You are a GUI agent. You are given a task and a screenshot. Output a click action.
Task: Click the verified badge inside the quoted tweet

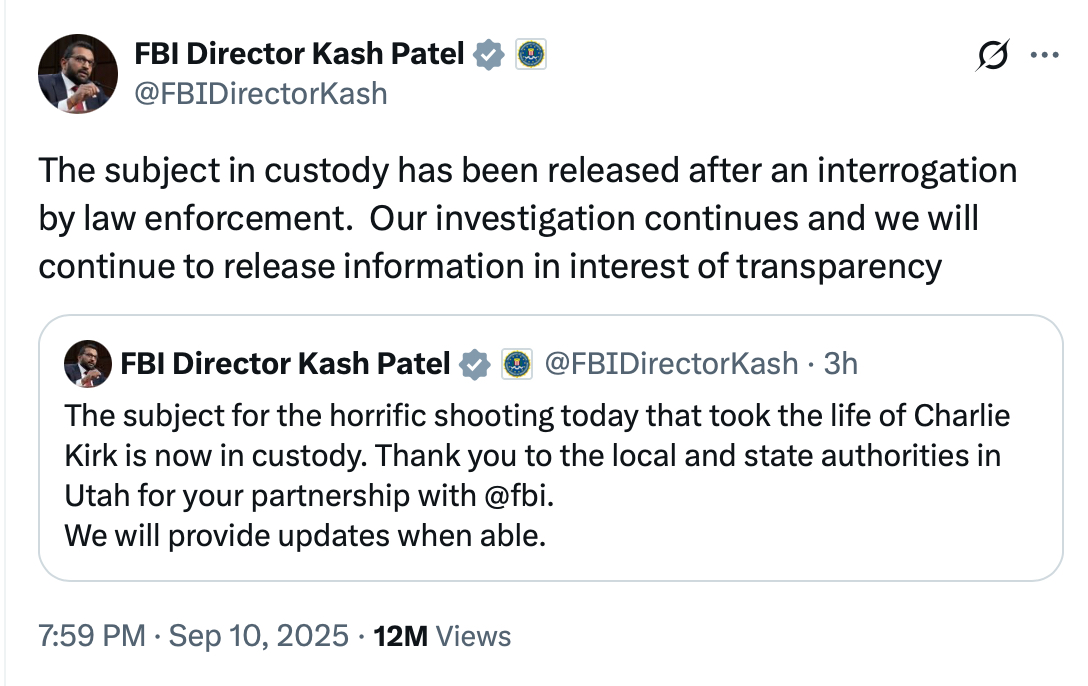(x=475, y=364)
